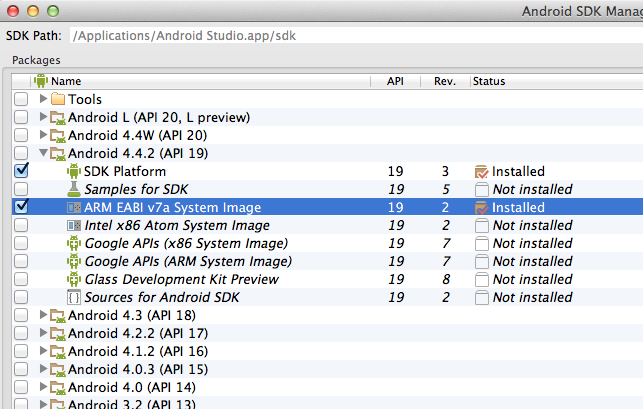The image size is (643, 409).
Task: Click the Installed status icon for SDK Platform
Action: [x=481, y=172]
